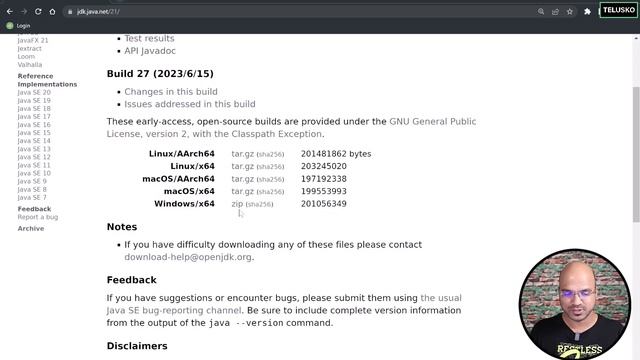The width and height of the screenshot is (640, 360).
Task: Open the Archive sidebar link
Action: tap(31, 228)
